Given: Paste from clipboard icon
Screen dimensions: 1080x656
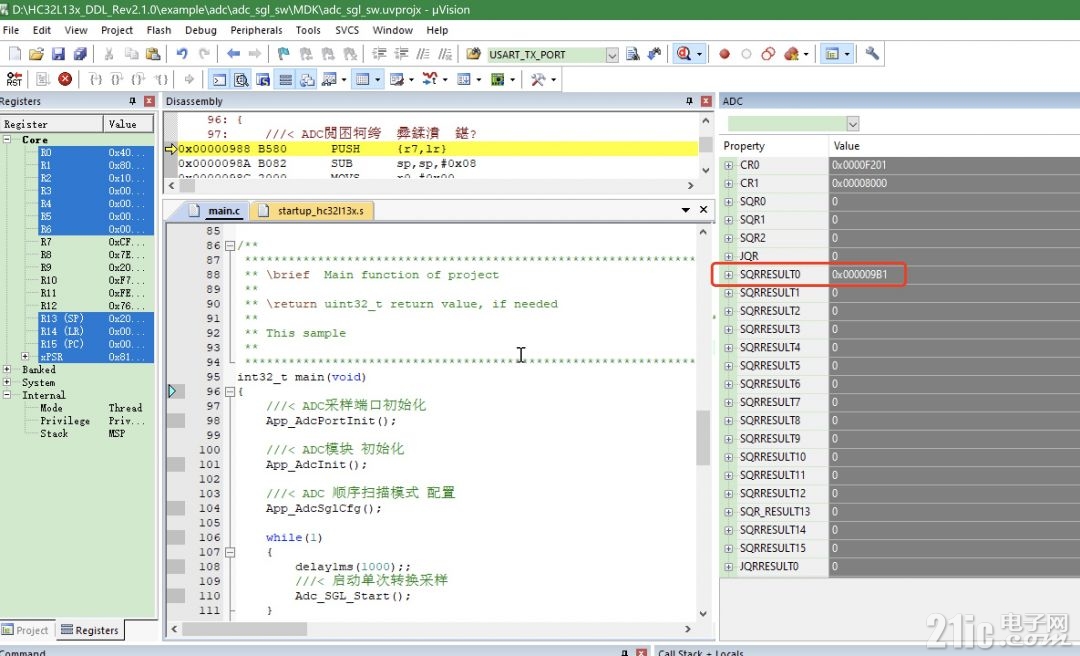Looking at the screenshot, I should pyautogui.click(x=154, y=54).
